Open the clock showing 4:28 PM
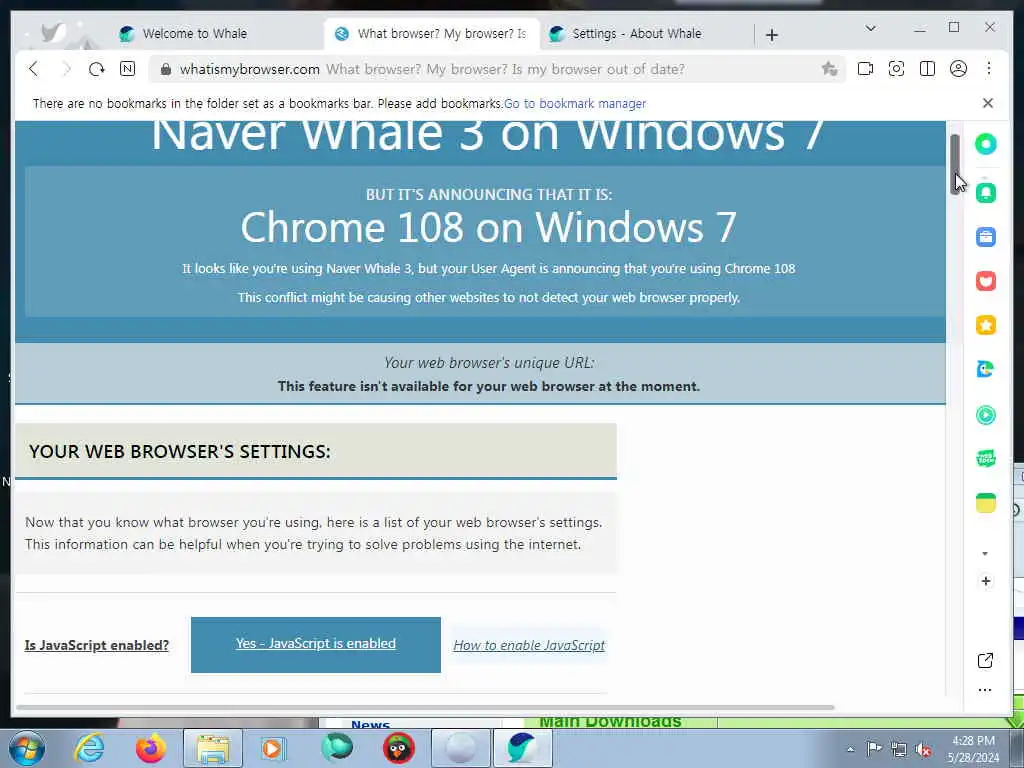This screenshot has height=768, width=1024. [x=973, y=749]
